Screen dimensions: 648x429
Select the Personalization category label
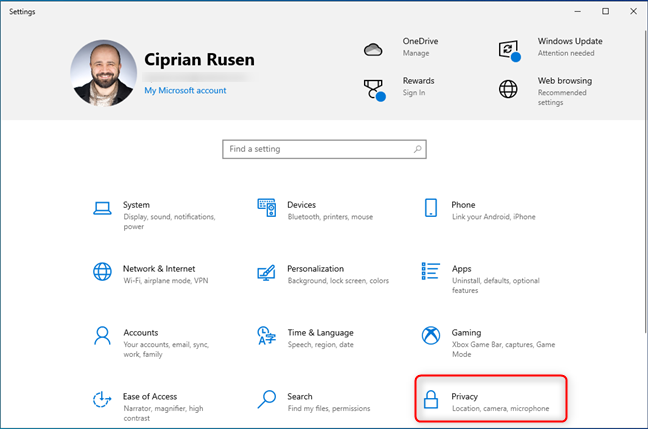pos(315,269)
